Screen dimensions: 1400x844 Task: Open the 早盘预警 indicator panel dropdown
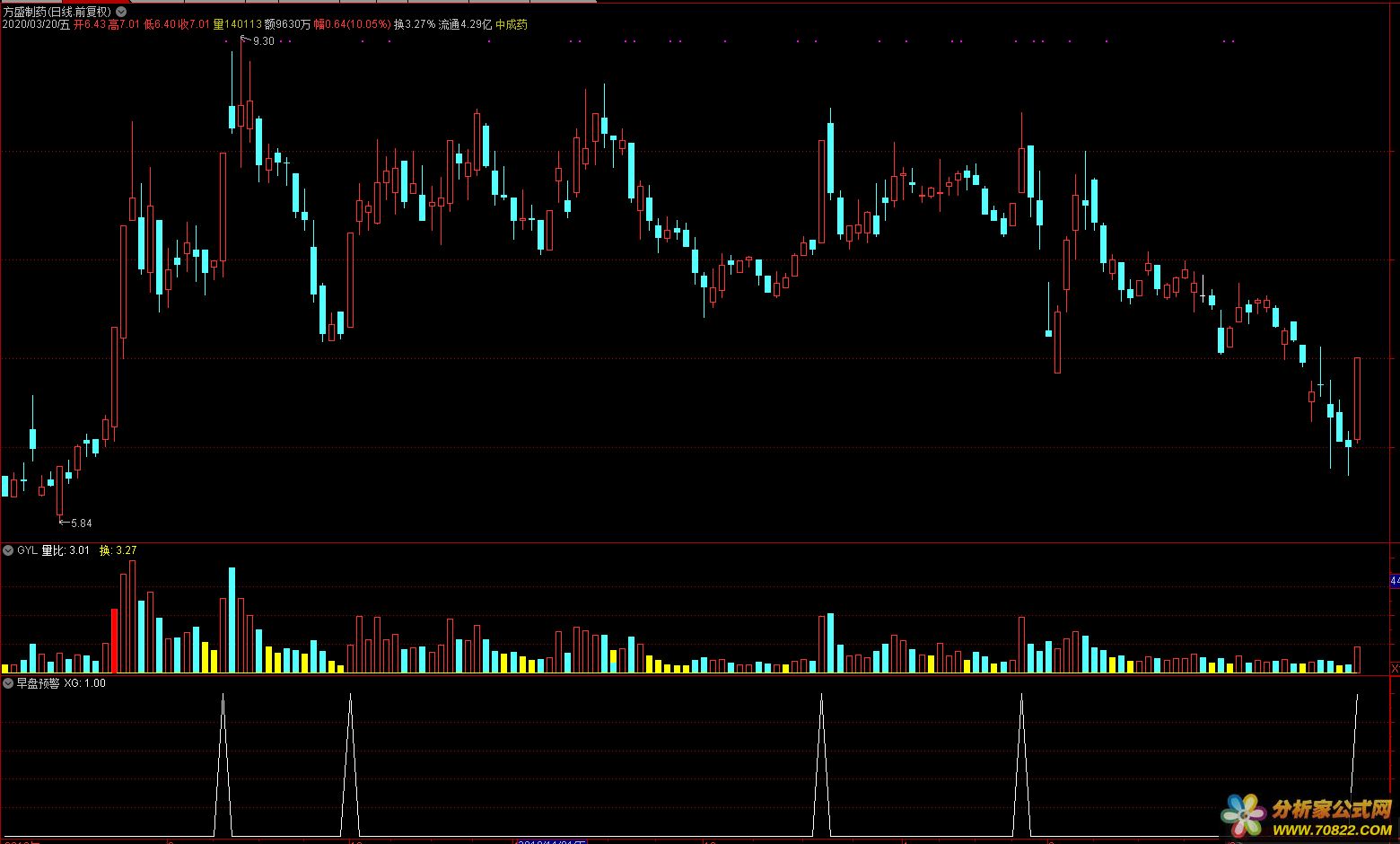coord(8,683)
